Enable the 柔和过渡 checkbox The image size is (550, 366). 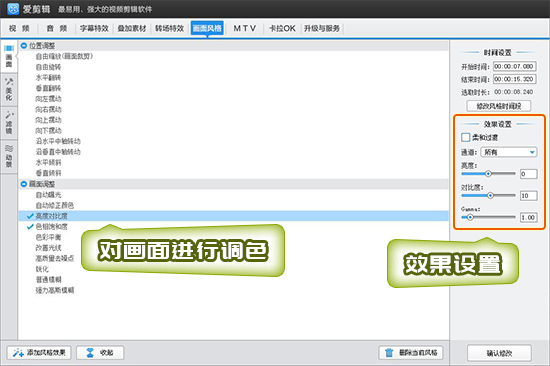coord(465,137)
